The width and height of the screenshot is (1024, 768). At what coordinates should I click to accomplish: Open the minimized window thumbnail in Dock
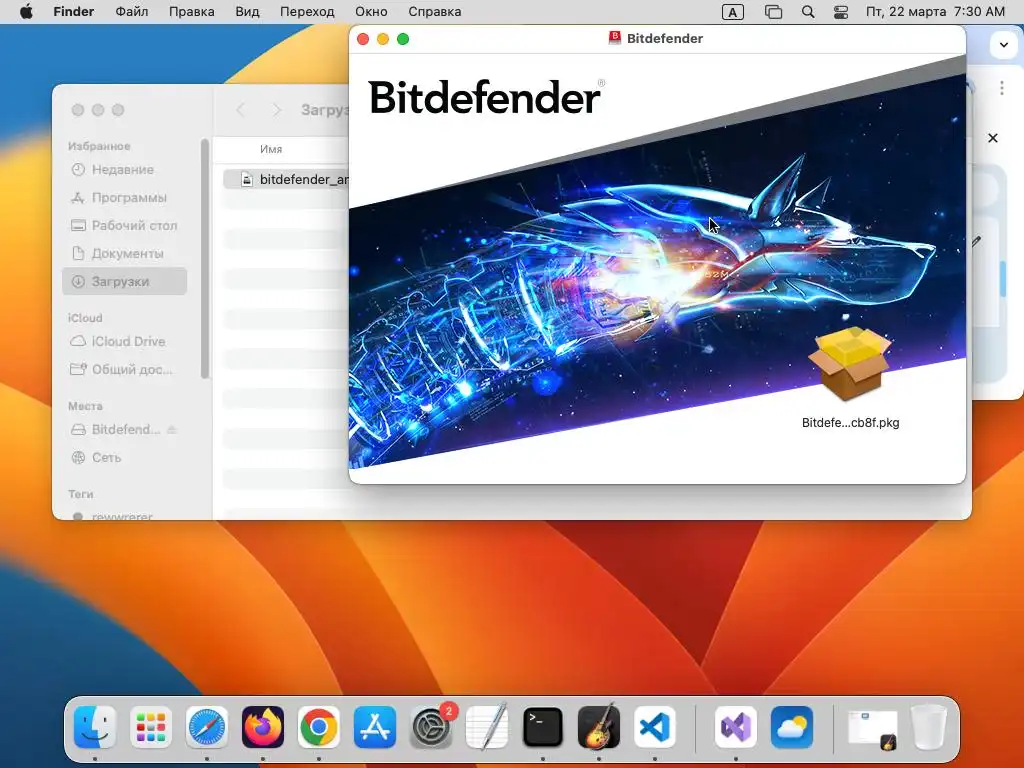872,728
